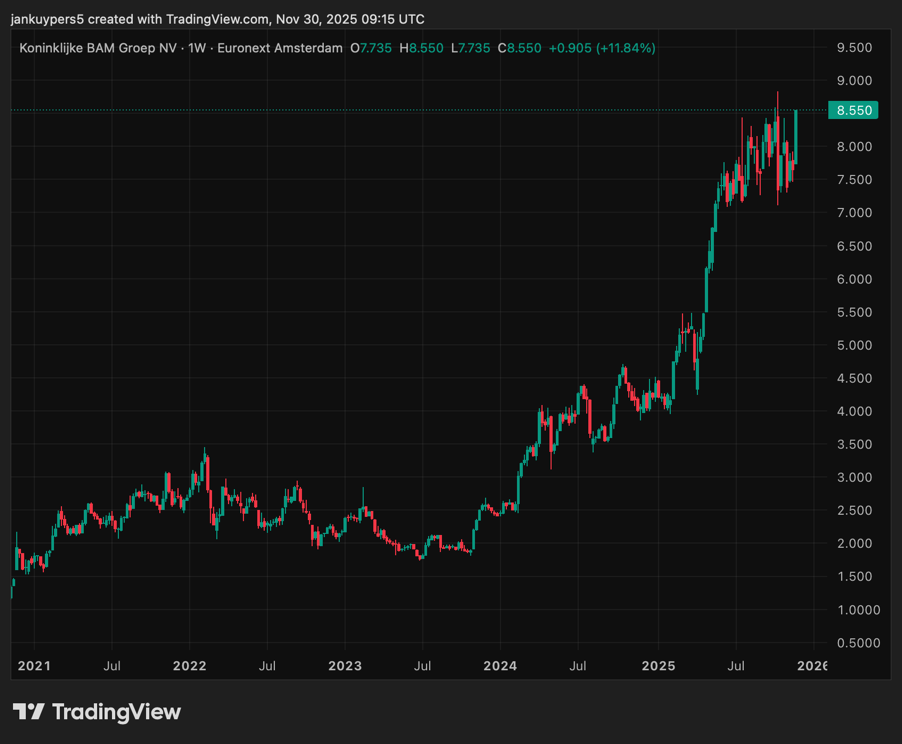Click the 1.0000 price axis label
The image size is (902, 744).
point(858,610)
